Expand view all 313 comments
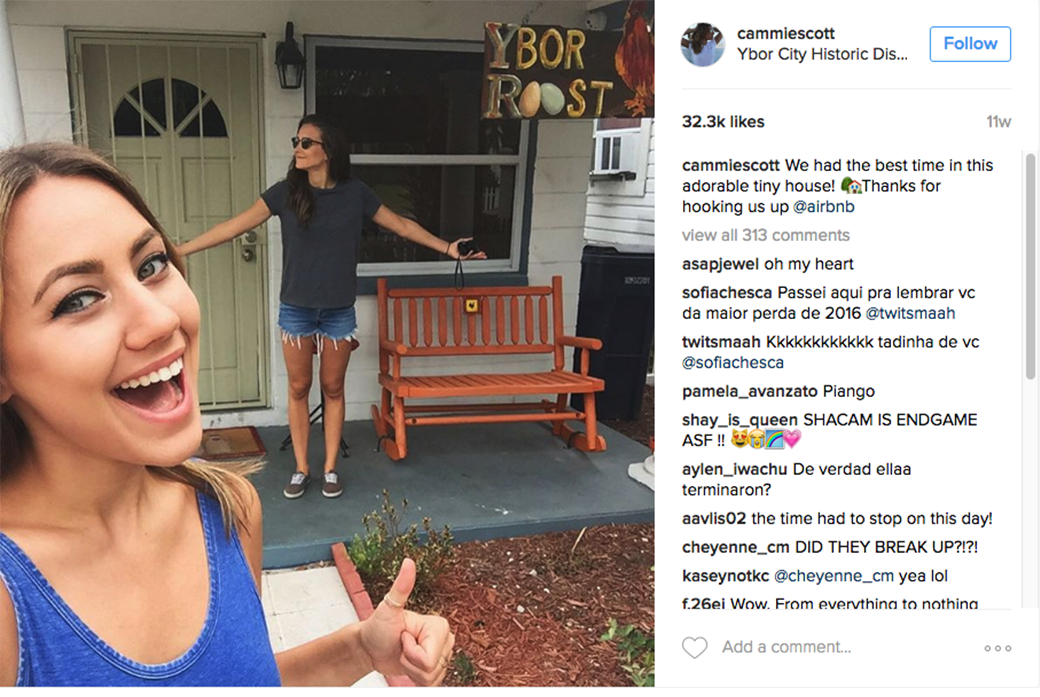The height and width of the screenshot is (697, 1040). pyautogui.click(x=765, y=235)
